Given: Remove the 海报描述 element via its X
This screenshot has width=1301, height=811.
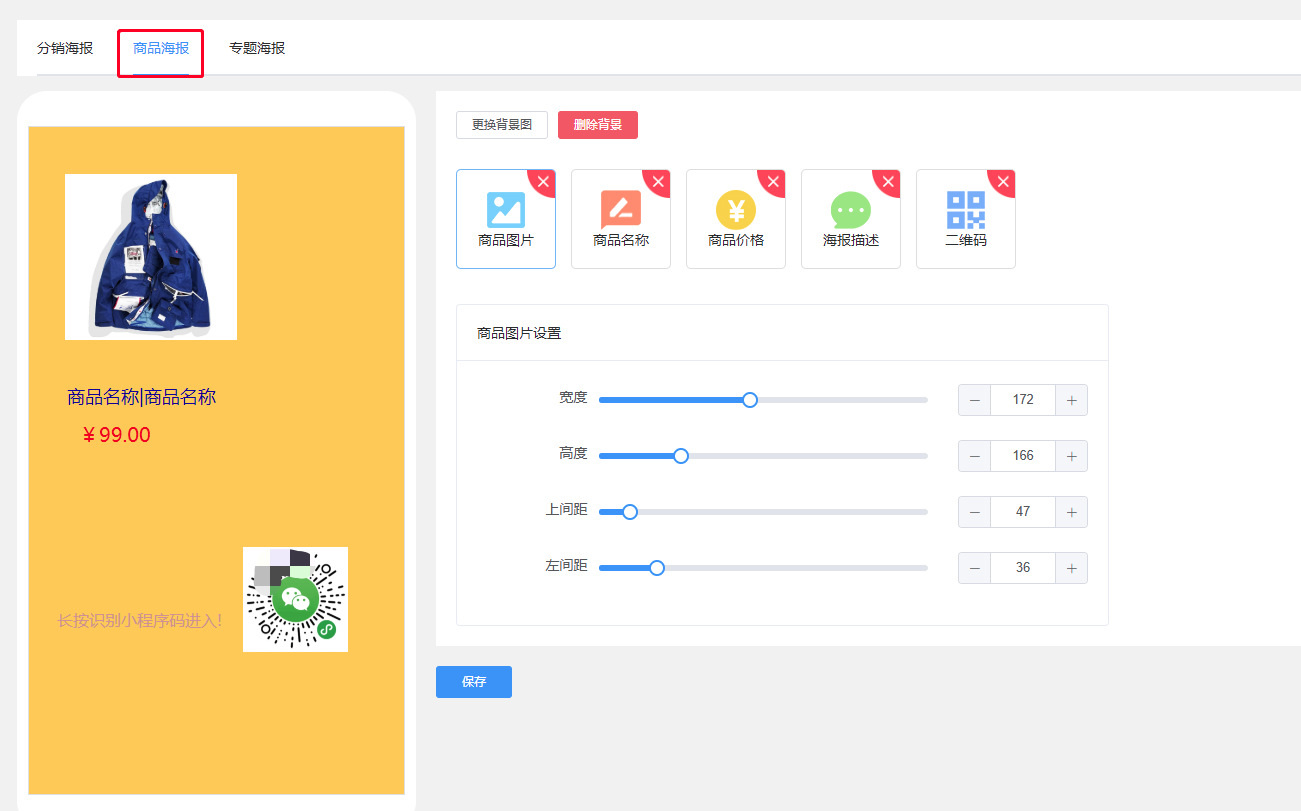Looking at the screenshot, I should 889,181.
